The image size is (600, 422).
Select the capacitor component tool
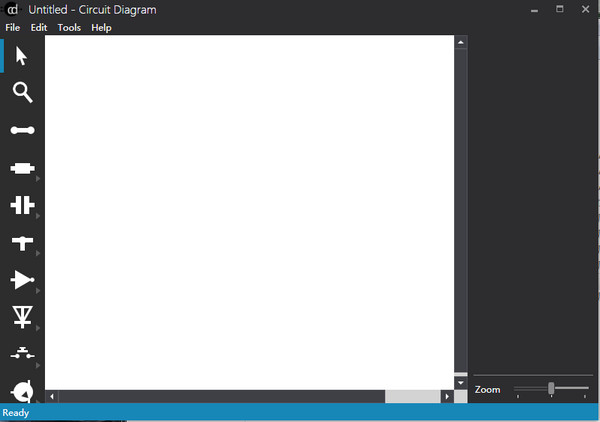coord(22,205)
